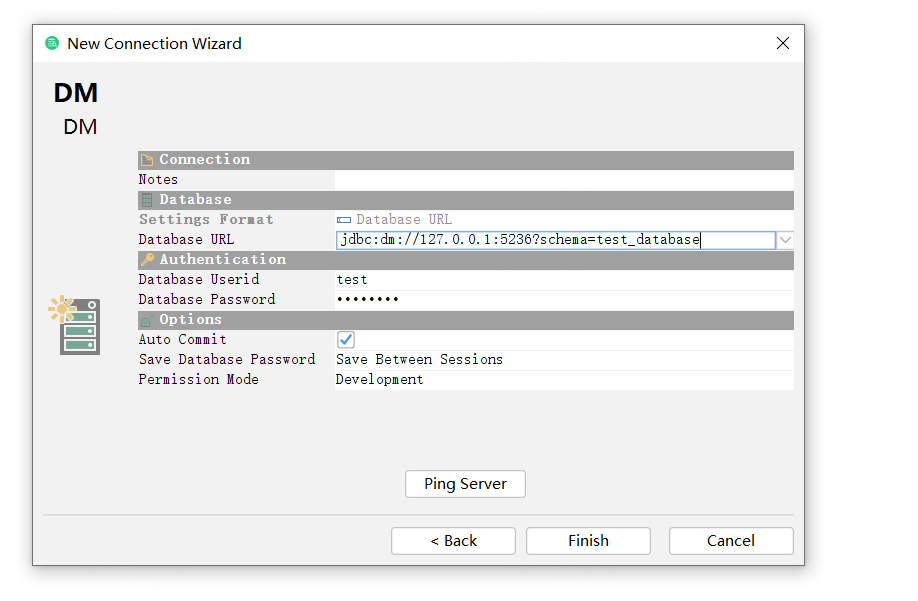Viewport: 918px width, 601px height.
Task: Open the Save Database Password options
Action: pos(563,360)
